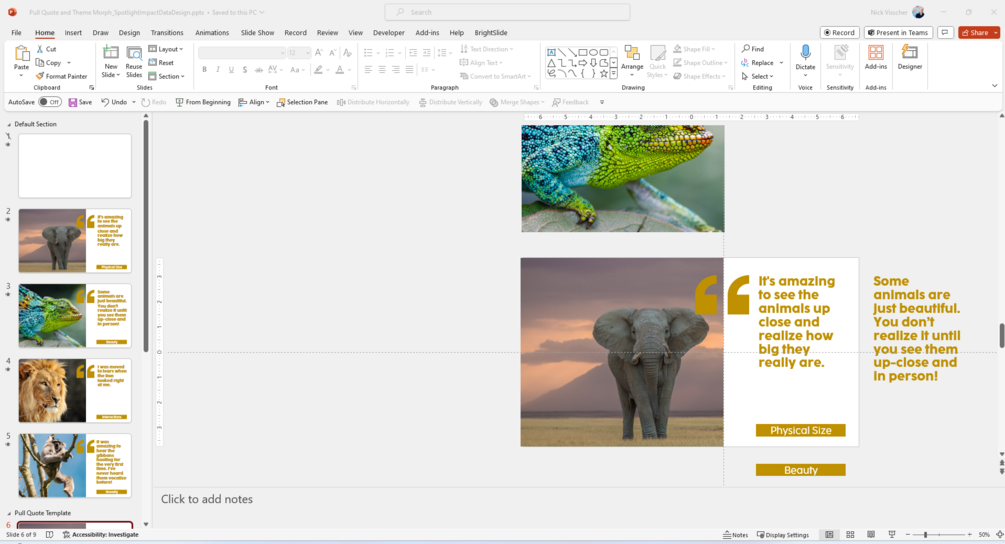Fit slide to current window
Viewport: 1005px width, 544px height.
[999, 534]
